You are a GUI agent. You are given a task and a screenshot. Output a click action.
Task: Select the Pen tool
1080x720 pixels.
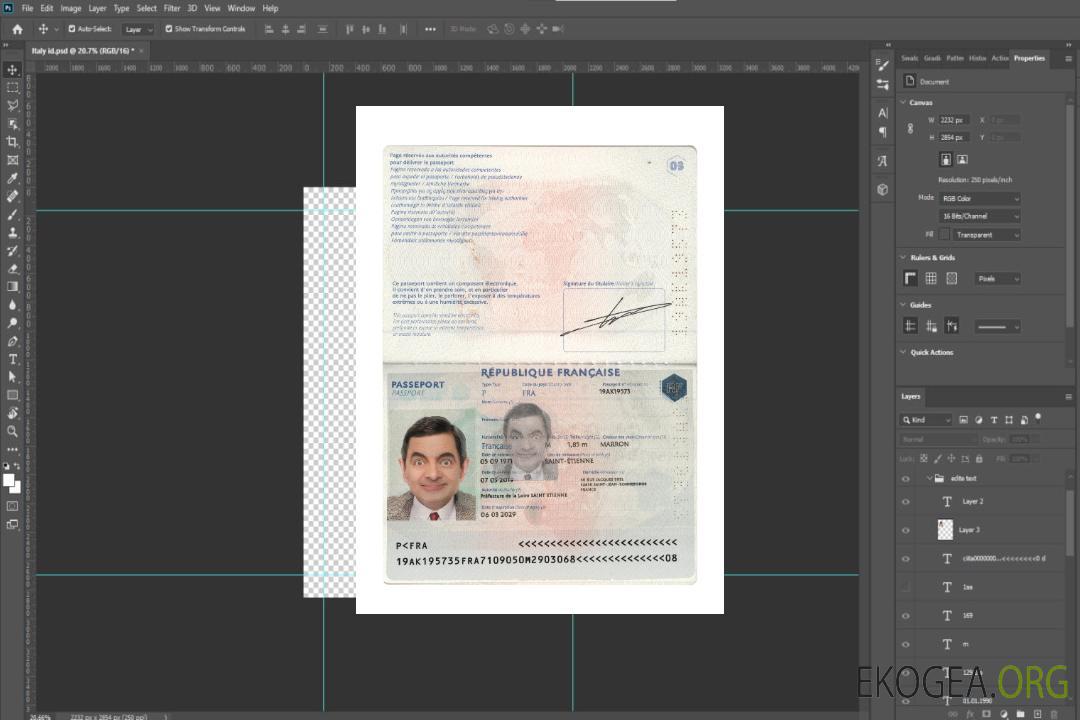click(x=12, y=341)
